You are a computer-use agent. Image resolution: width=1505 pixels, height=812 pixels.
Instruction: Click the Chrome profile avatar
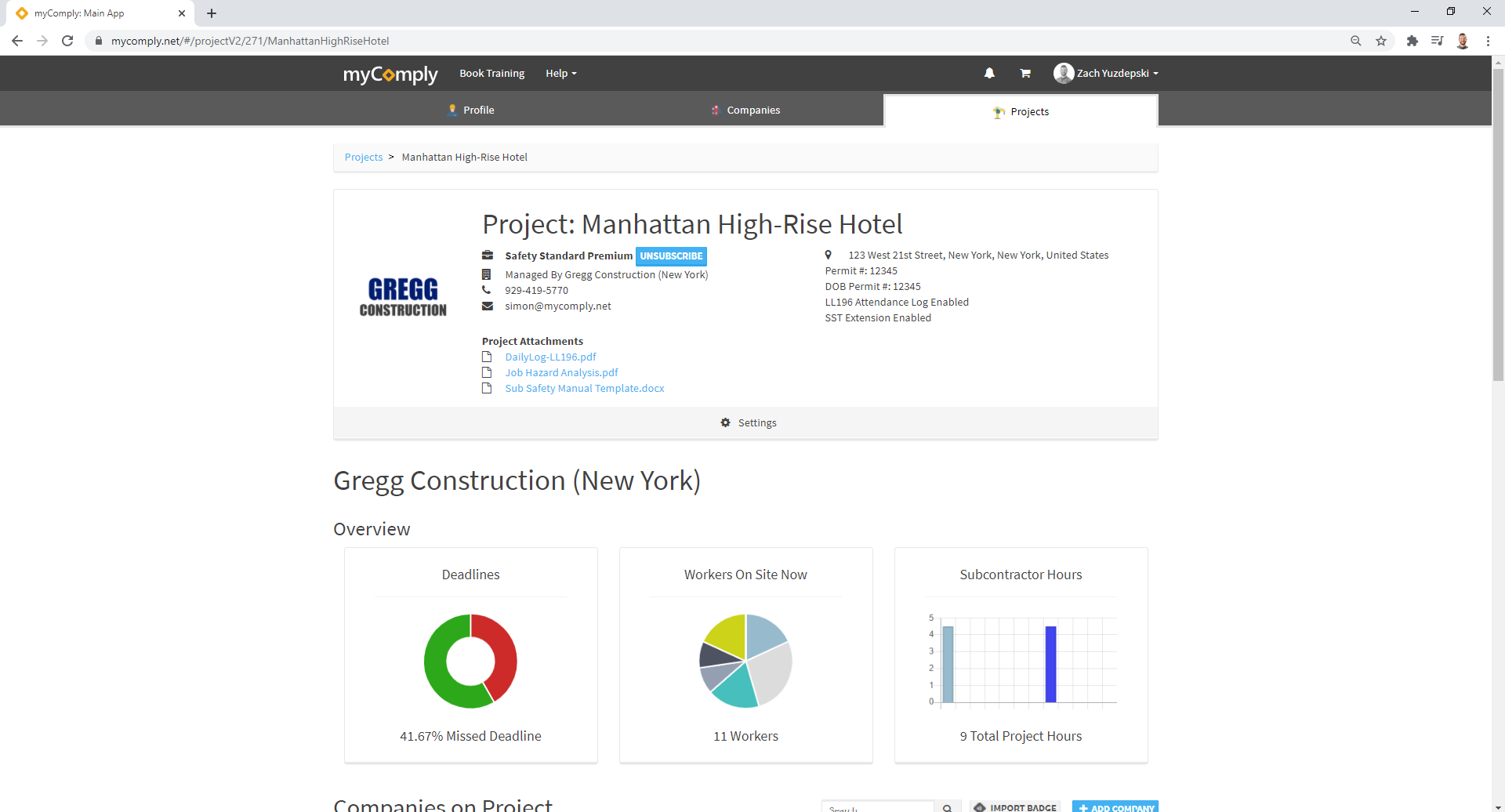[1463, 41]
